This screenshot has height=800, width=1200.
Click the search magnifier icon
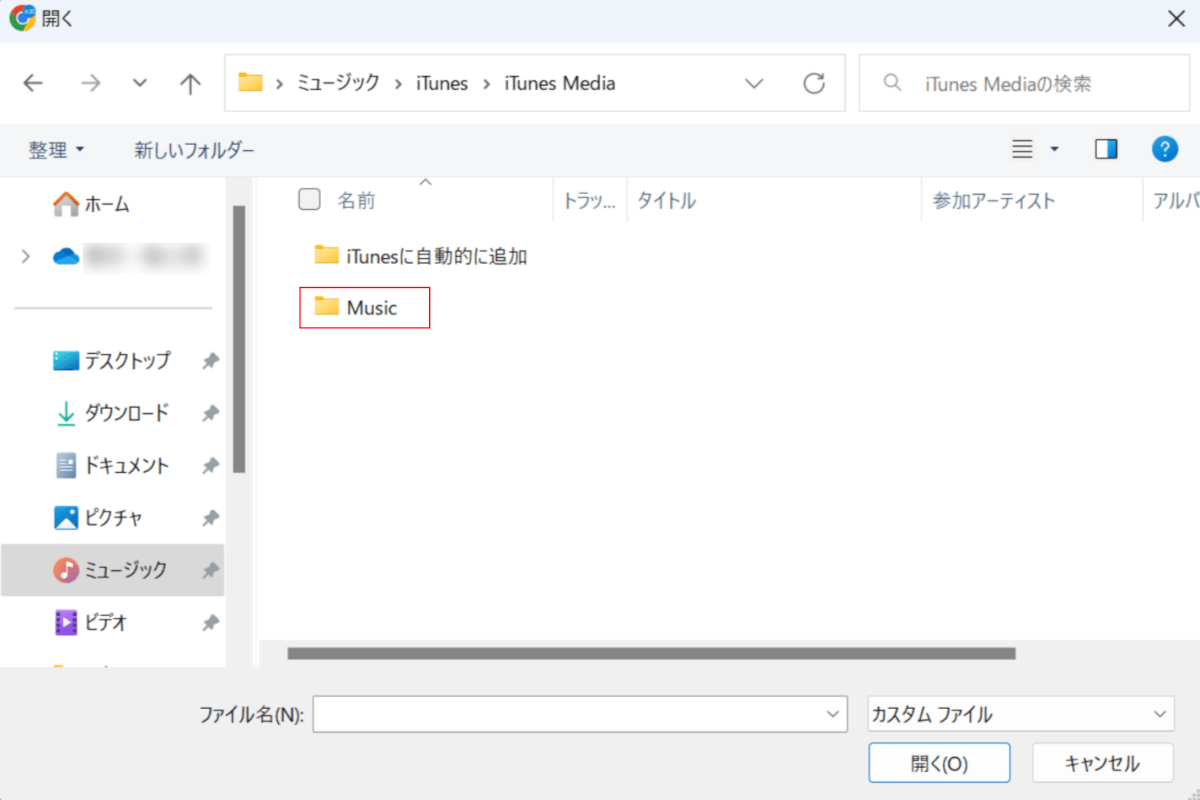pyautogui.click(x=893, y=83)
